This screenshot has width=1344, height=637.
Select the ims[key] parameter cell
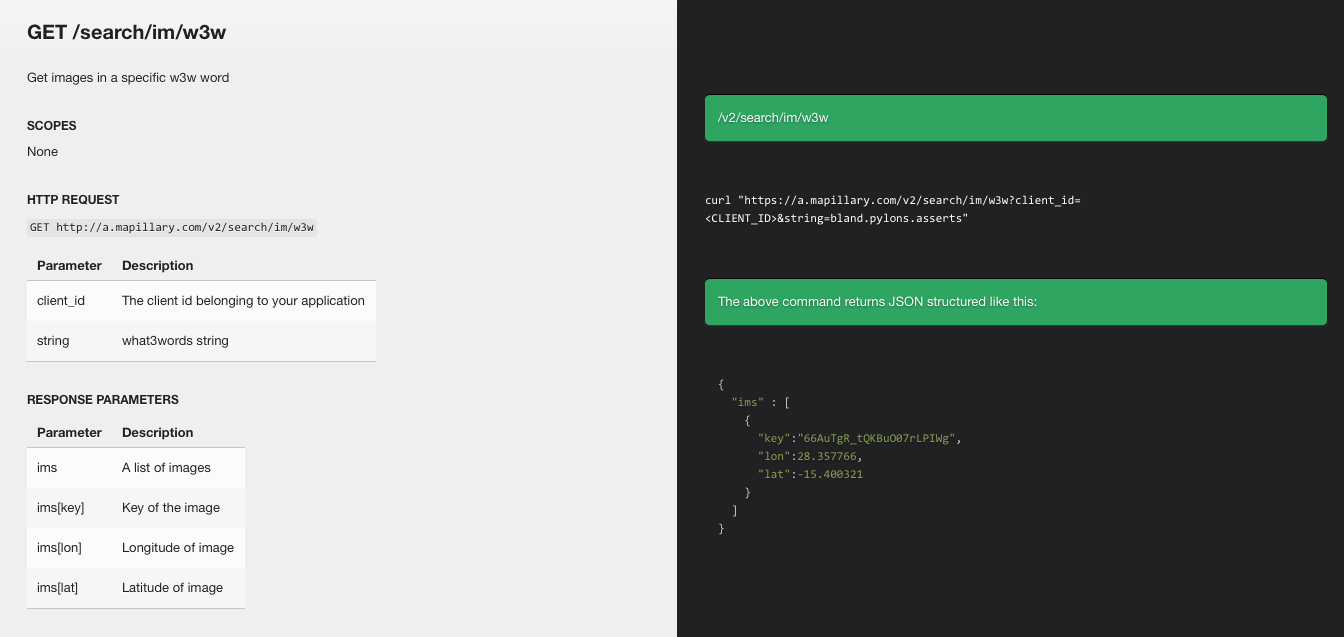point(60,508)
